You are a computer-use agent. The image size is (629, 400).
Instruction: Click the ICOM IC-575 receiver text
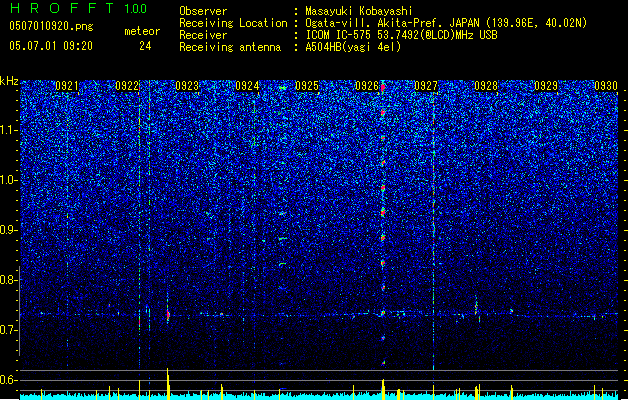pos(401,35)
